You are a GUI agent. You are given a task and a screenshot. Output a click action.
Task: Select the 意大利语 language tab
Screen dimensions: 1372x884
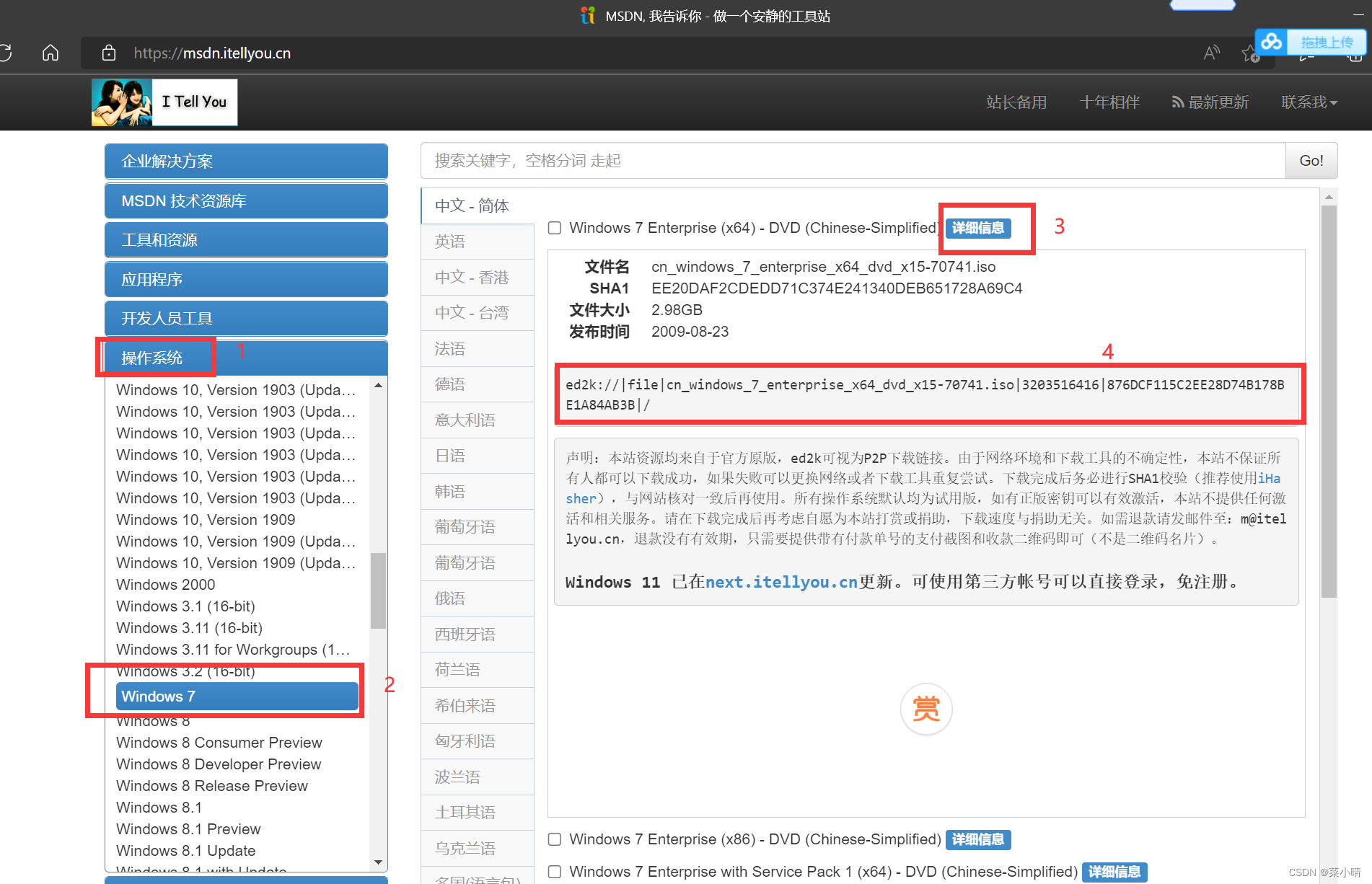(478, 420)
